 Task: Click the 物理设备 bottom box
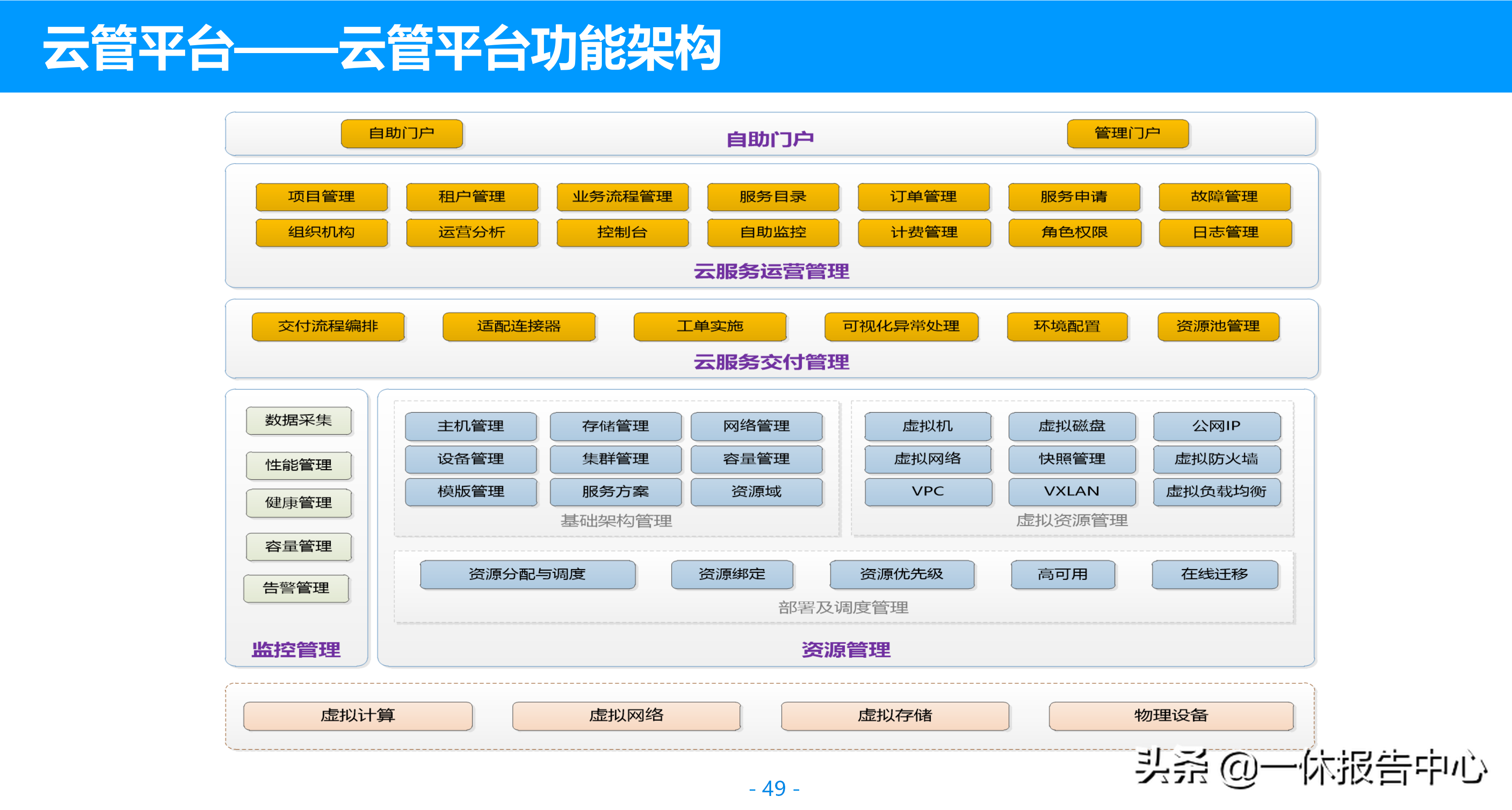click(1171, 716)
